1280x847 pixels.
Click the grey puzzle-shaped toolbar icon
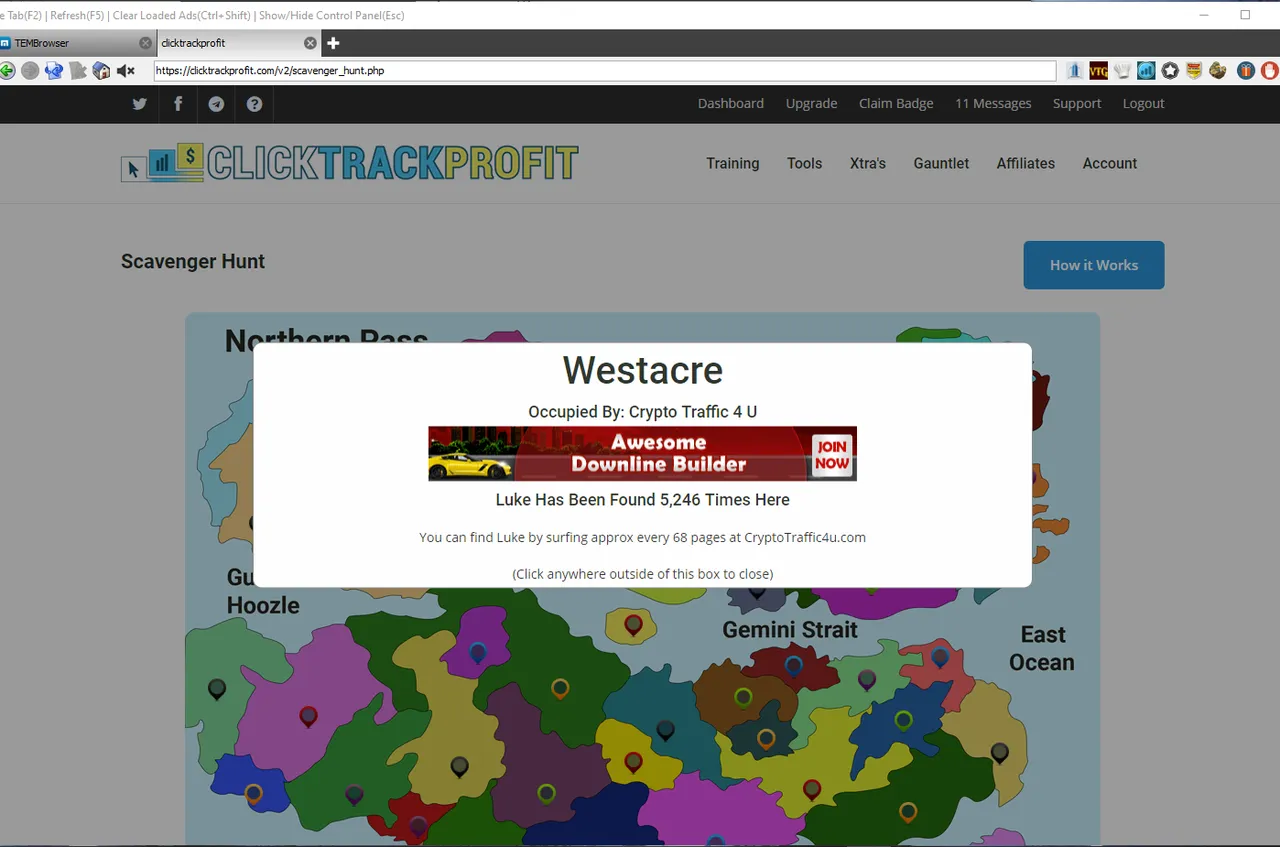(78, 71)
